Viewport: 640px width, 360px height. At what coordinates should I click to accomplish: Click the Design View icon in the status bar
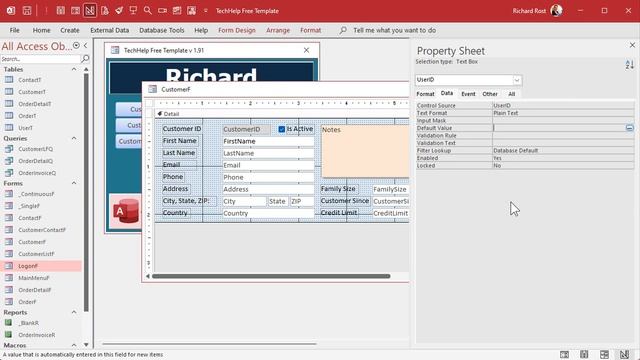[624, 355]
